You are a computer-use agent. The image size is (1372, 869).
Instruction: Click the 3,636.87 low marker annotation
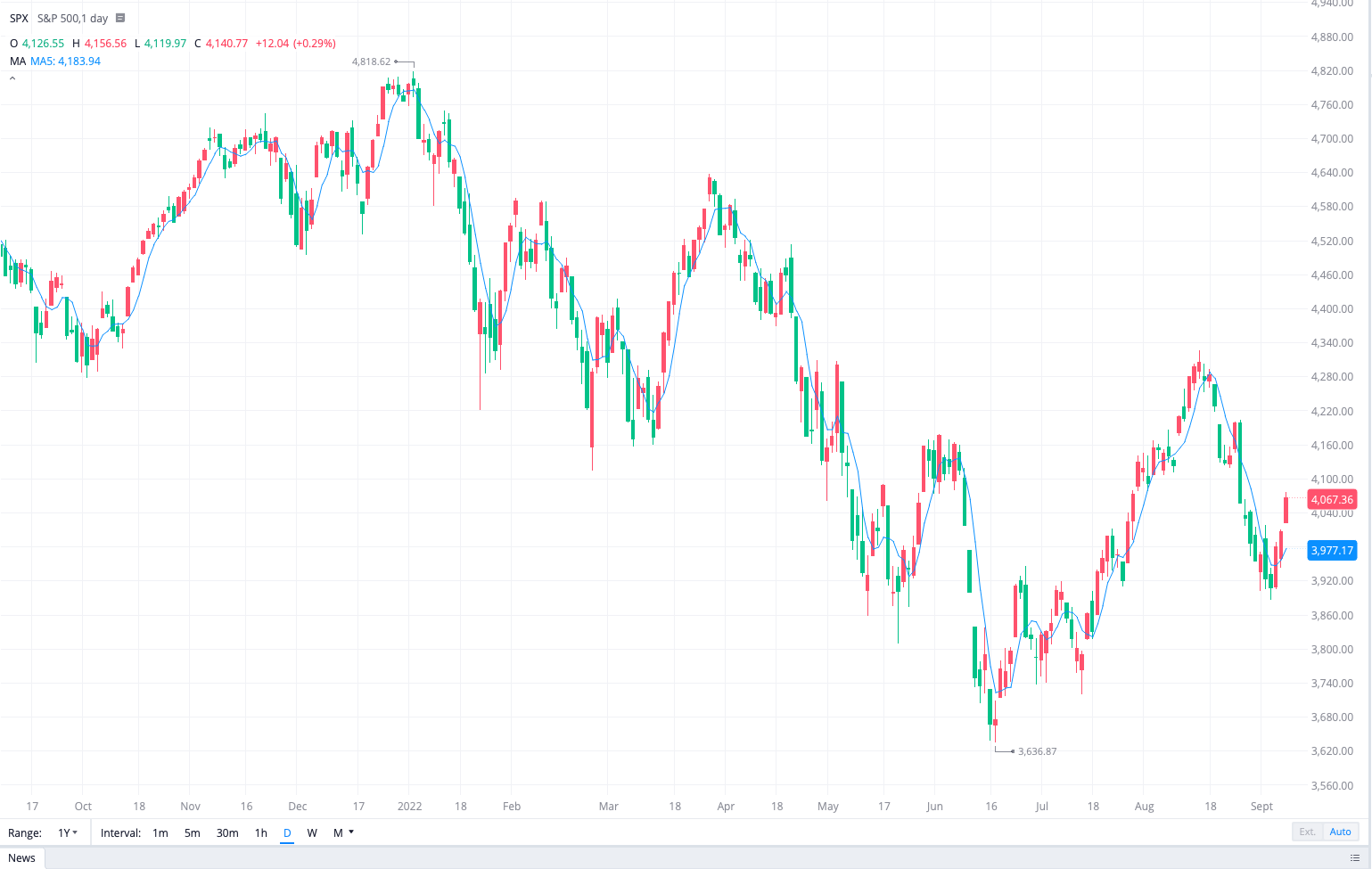[1037, 751]
